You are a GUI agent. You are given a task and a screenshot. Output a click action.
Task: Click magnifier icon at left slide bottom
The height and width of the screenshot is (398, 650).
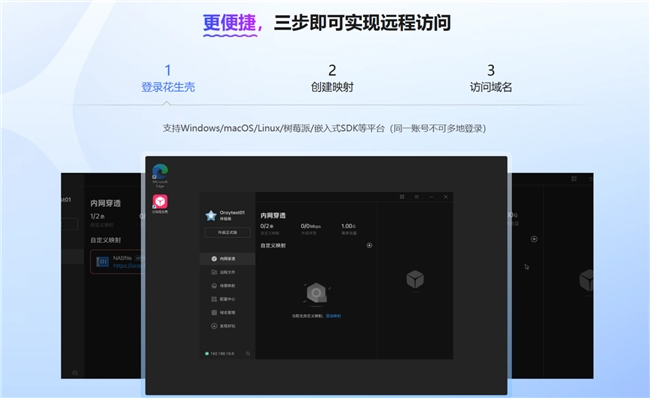point(75,373)
